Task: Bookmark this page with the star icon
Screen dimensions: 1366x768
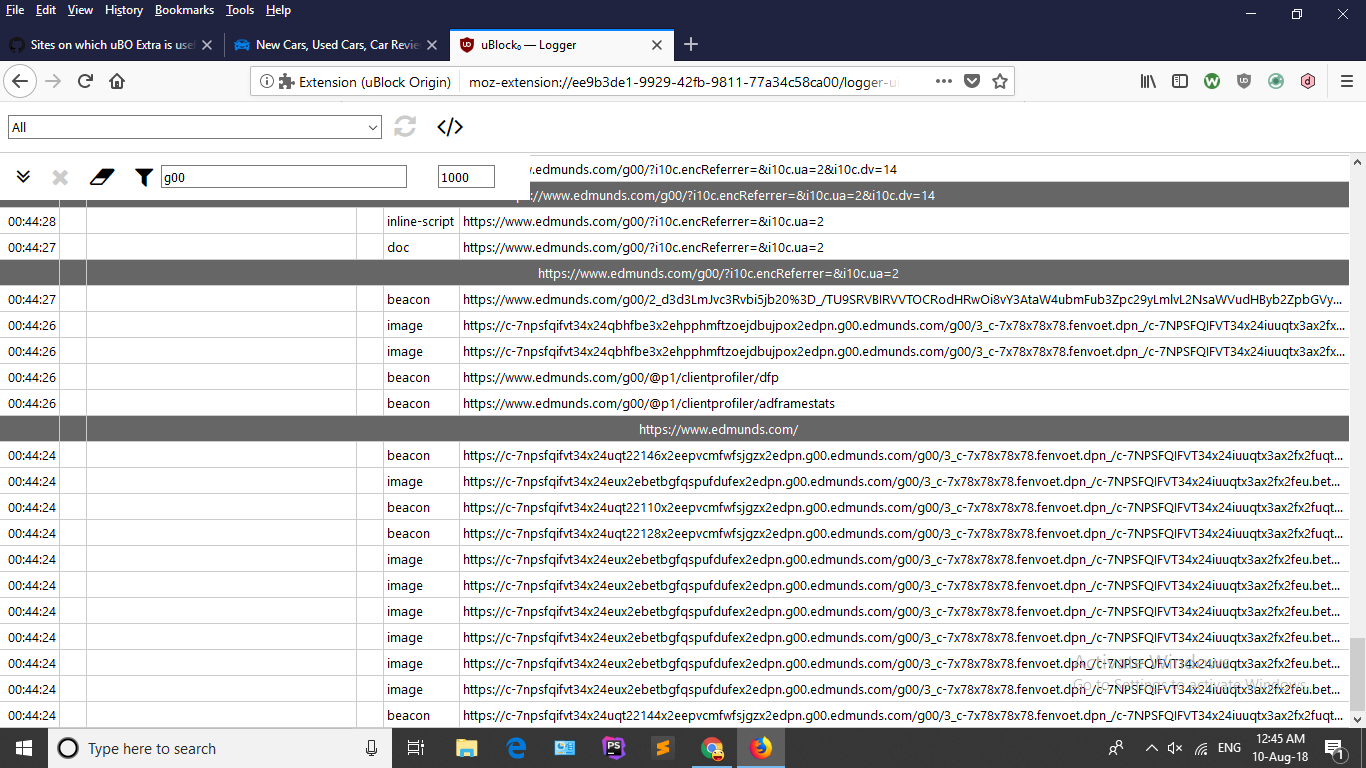Action: [999, 81]
